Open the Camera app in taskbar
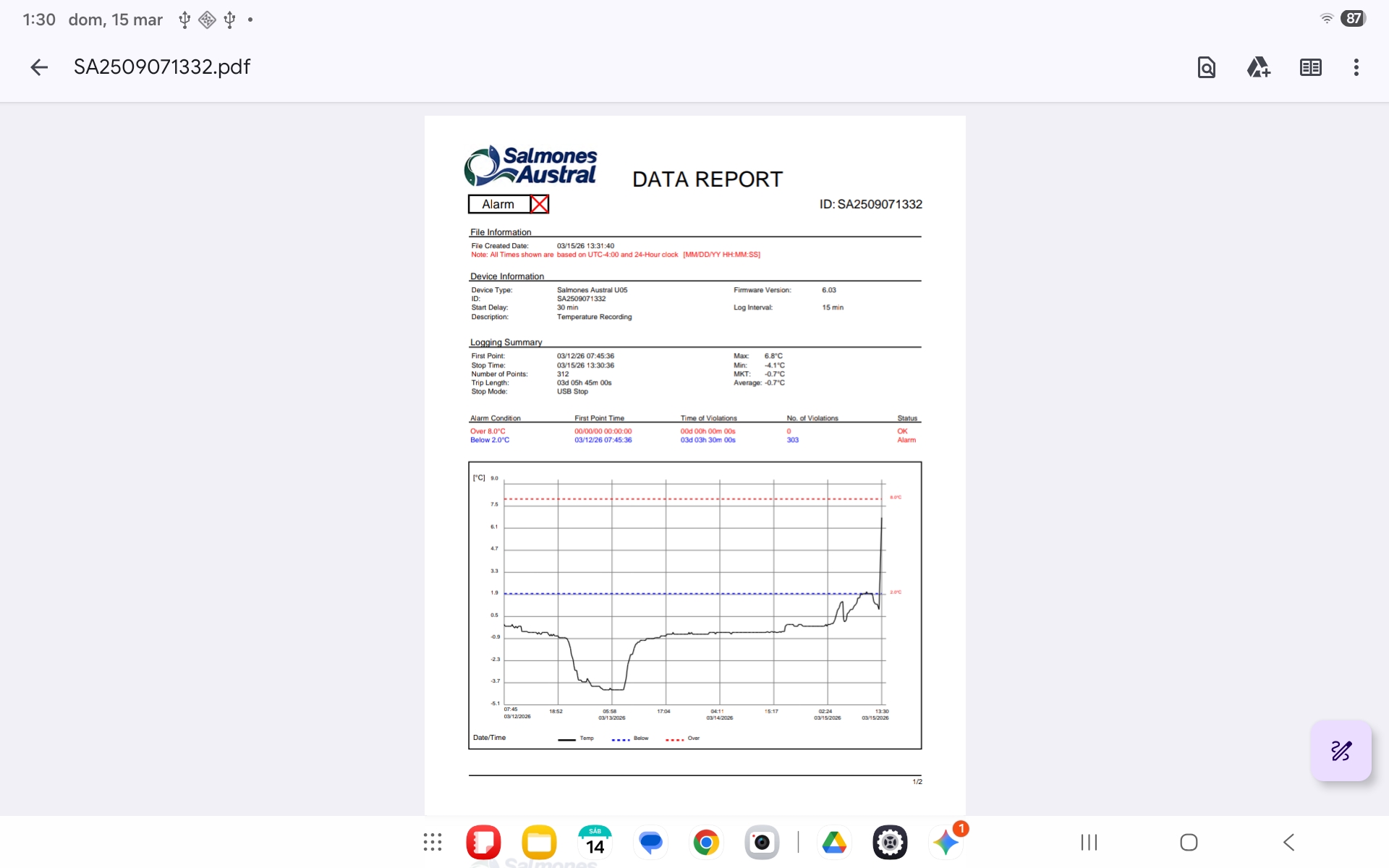 click(x=762, y=842)
